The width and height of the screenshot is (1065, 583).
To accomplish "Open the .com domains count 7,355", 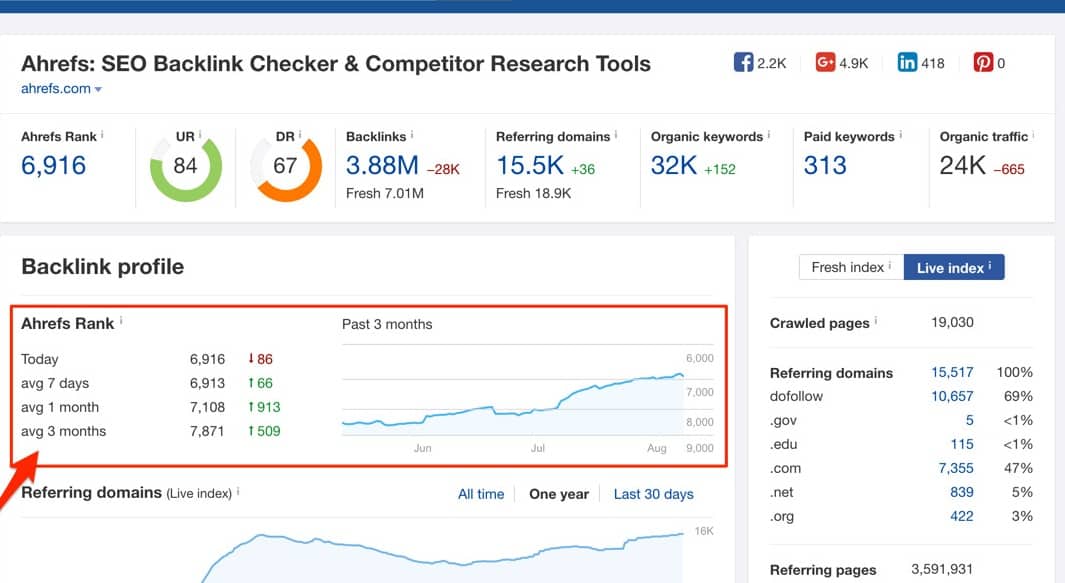I will point(956,468).
